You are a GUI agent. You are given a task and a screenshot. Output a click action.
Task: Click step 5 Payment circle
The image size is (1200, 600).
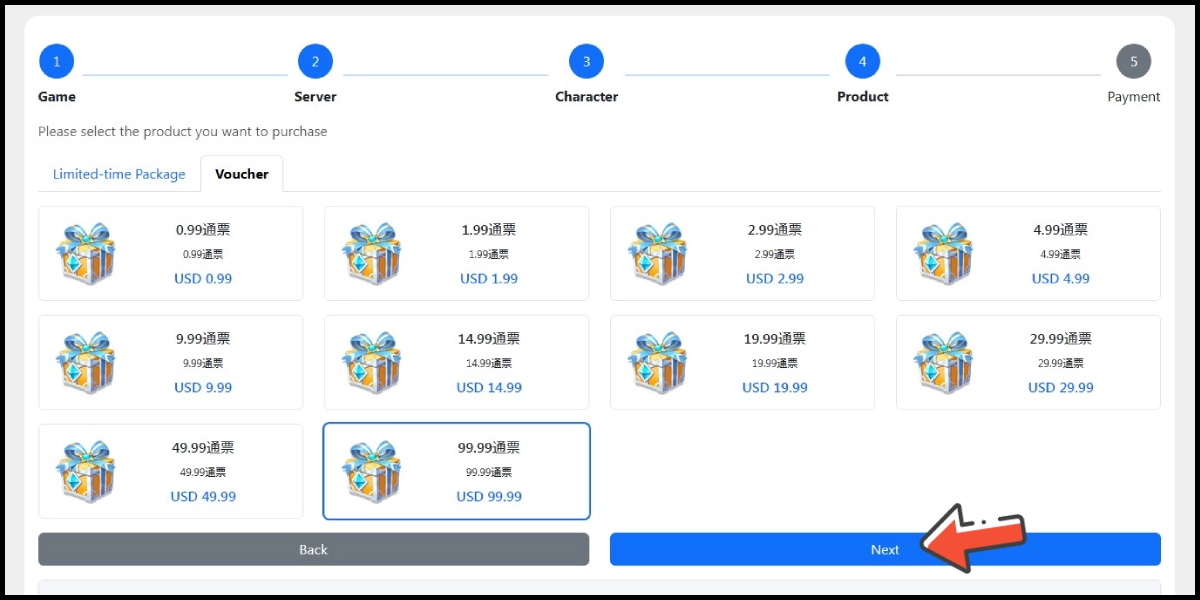point(1133,61)
